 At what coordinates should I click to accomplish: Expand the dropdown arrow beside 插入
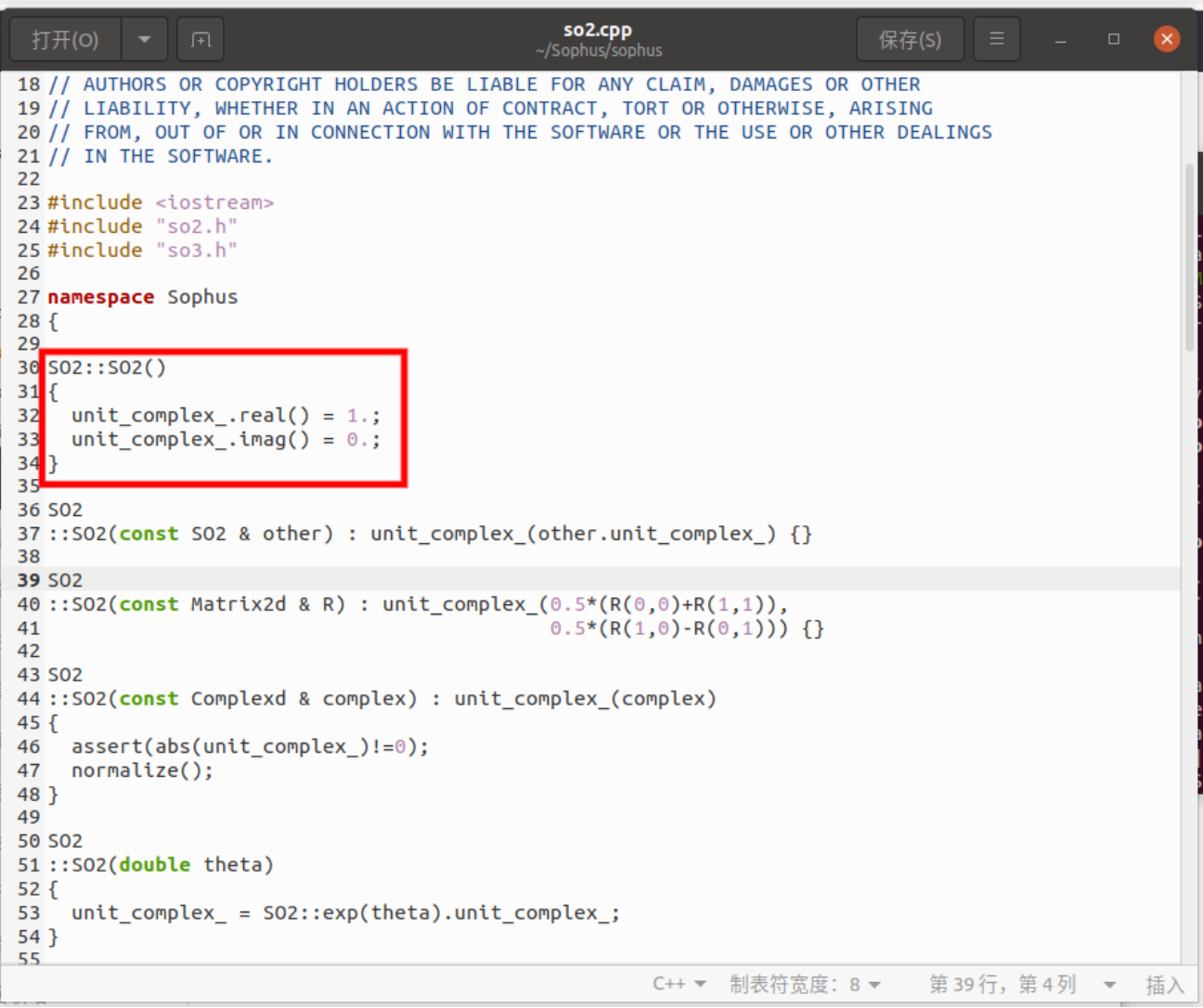(1109, 985)
